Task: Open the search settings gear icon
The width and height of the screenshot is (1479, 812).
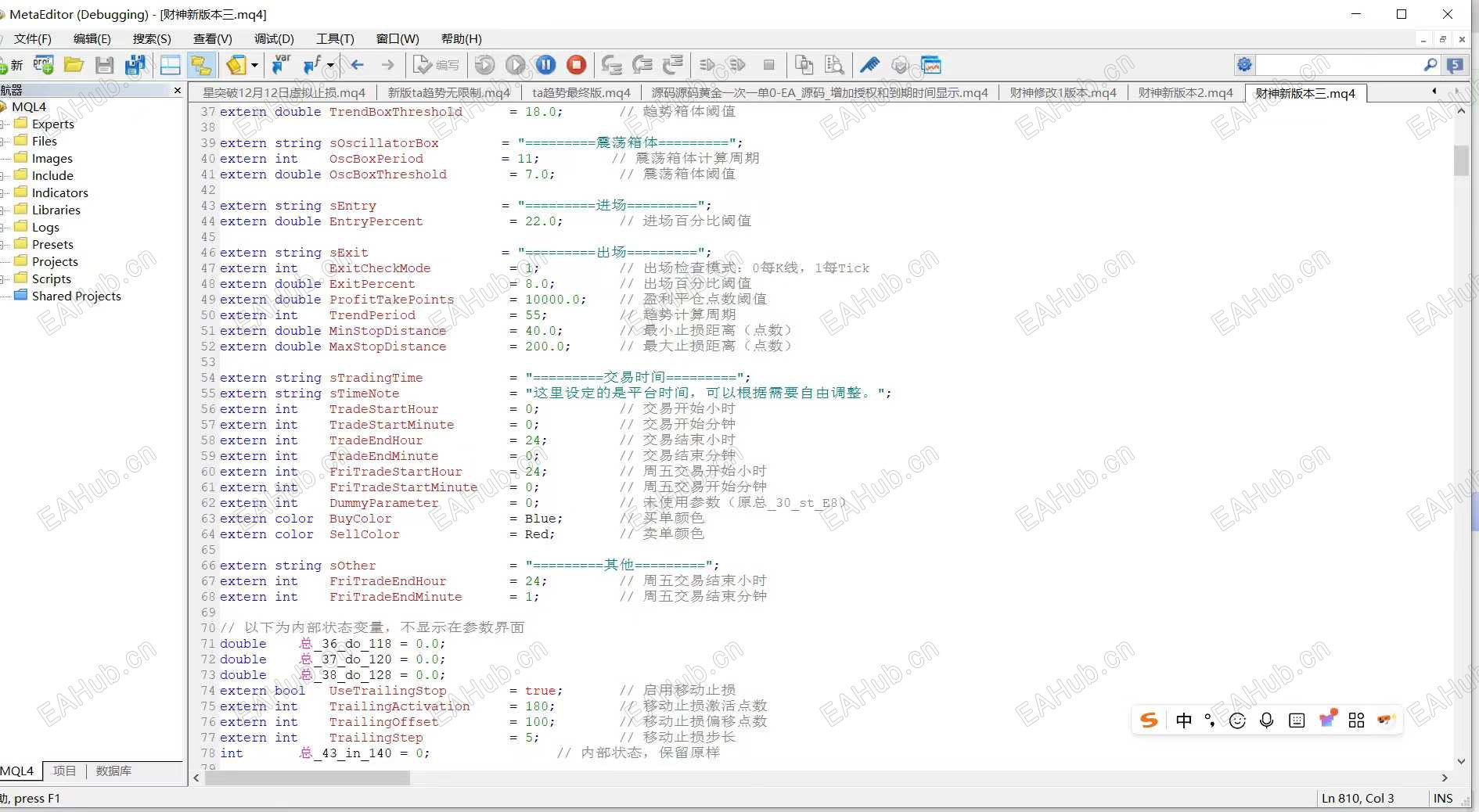Action: pyautogui.click(x=1244, y=65)
